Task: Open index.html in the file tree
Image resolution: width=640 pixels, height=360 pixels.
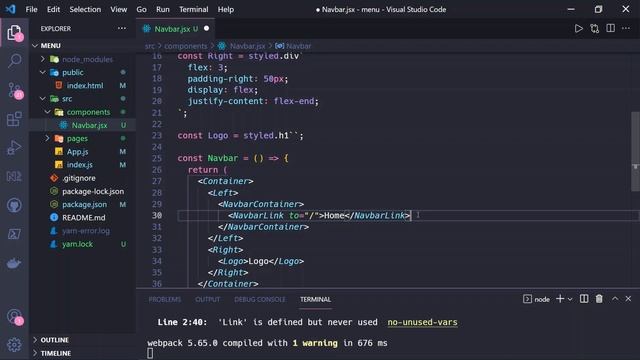Action: 85,86
